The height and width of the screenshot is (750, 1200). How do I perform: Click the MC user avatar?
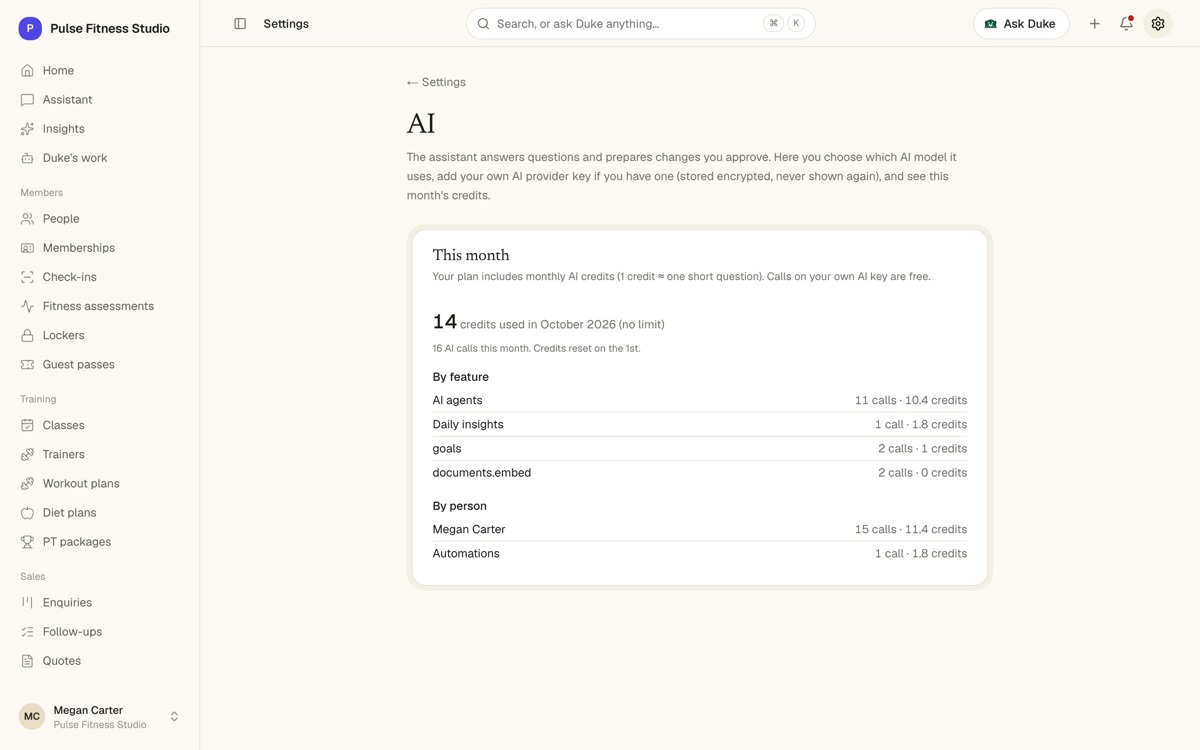(x=32, y=716)
